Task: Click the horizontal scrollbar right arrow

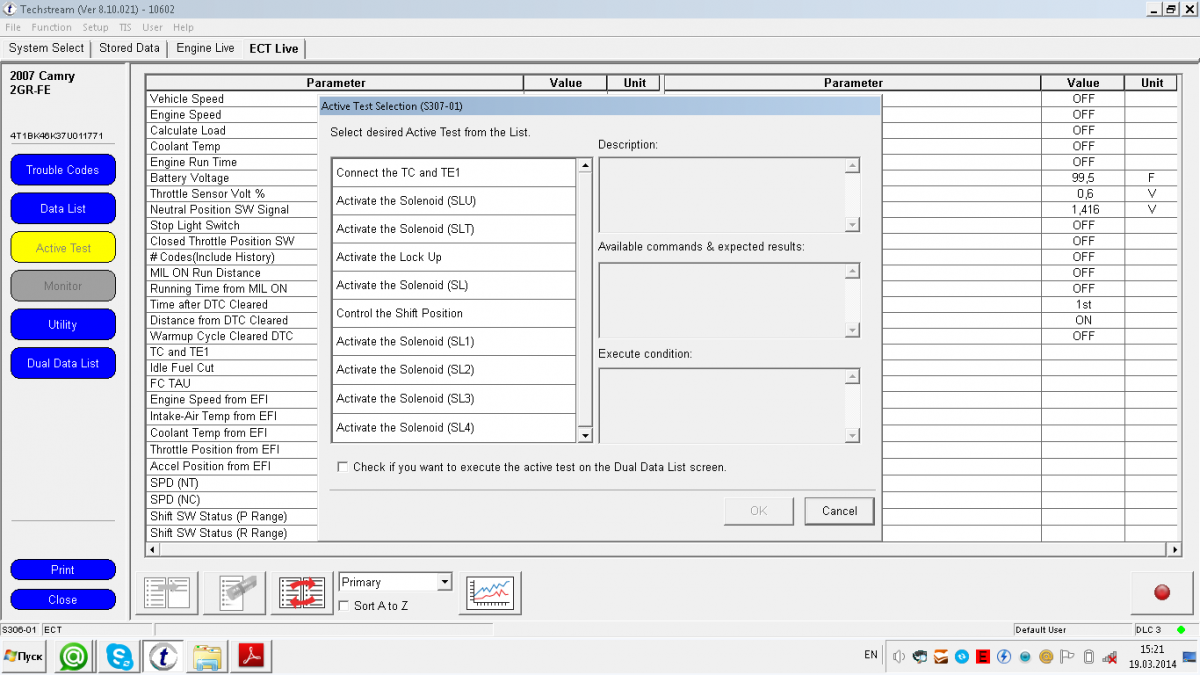Action: pyautogui.click(x=1175, y=549)
